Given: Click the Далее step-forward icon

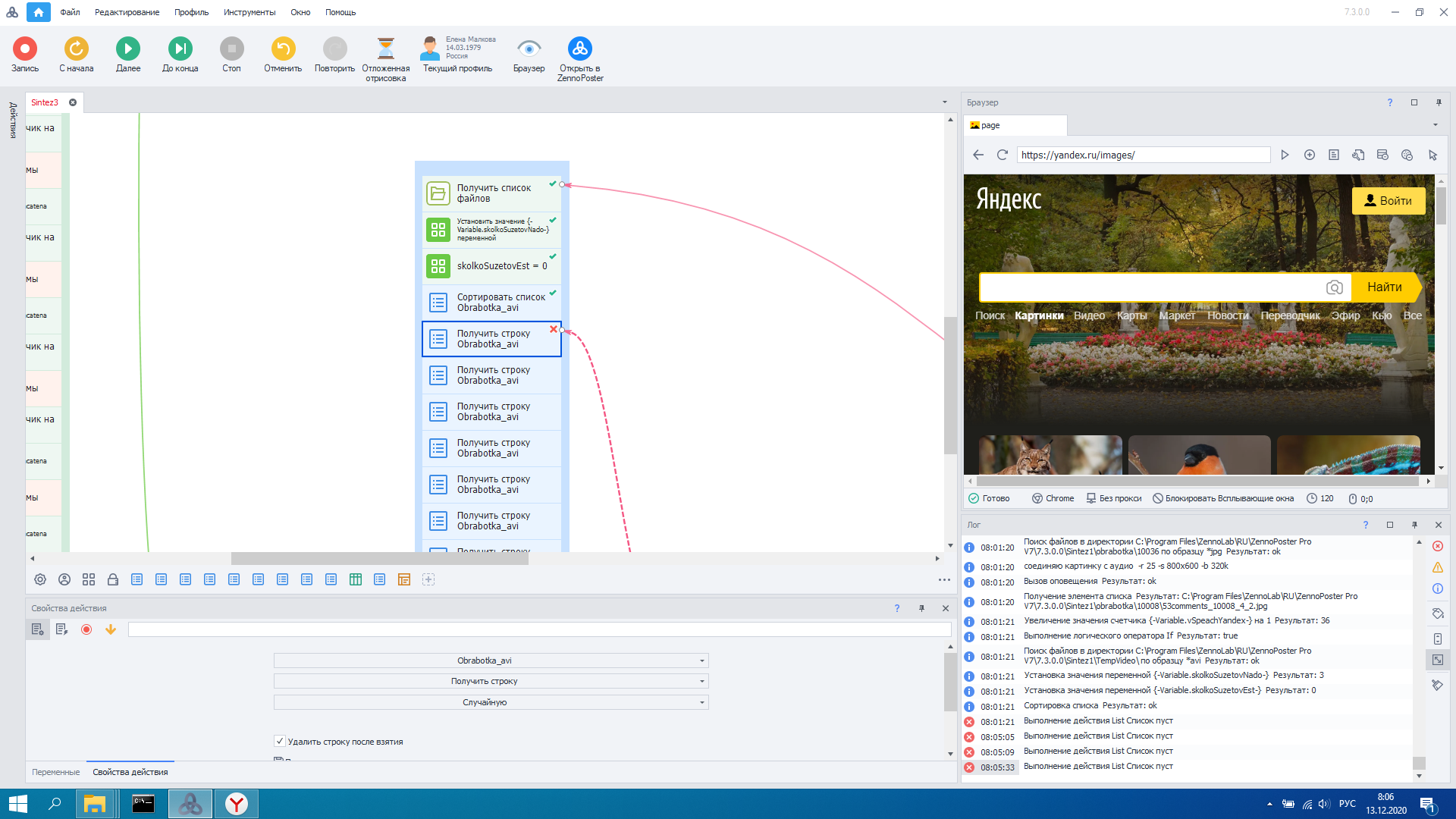Looking at the screenshot, I should click(x=127, y=49).
